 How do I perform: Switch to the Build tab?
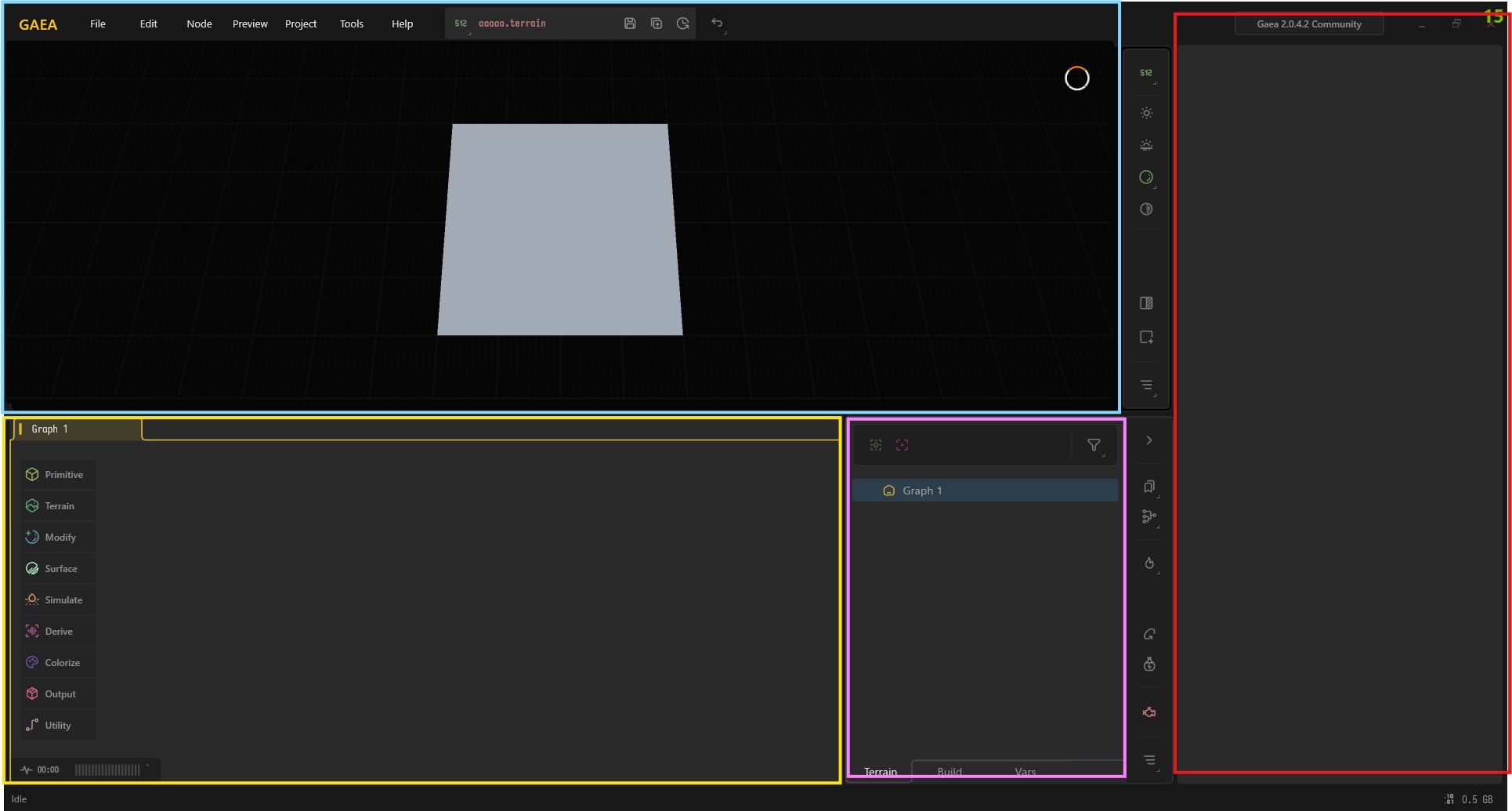(949, 771)
